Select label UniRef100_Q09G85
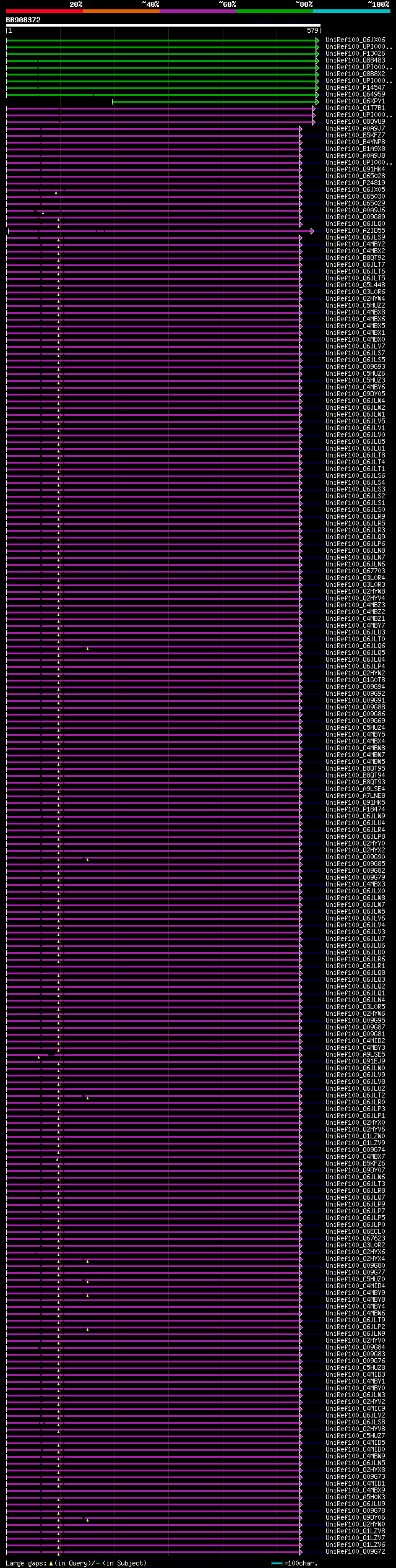This screenshot has width=396, height=1568. pos(355,864)
